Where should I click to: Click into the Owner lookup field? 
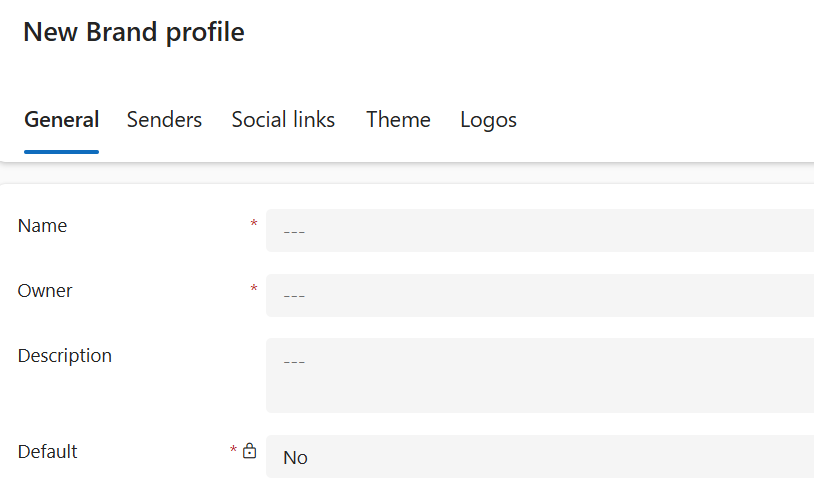click(540, 295)
